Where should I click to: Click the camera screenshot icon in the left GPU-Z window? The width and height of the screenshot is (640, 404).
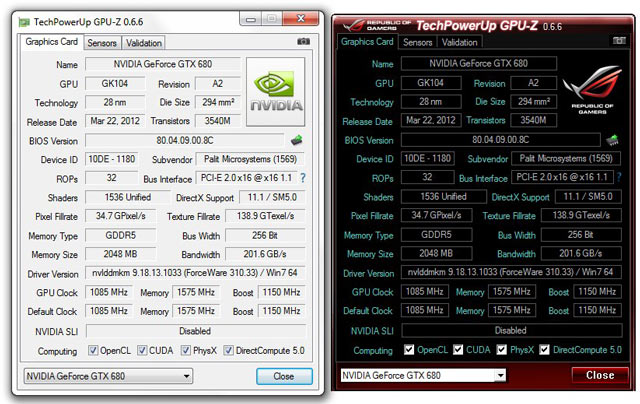point(303,41)
